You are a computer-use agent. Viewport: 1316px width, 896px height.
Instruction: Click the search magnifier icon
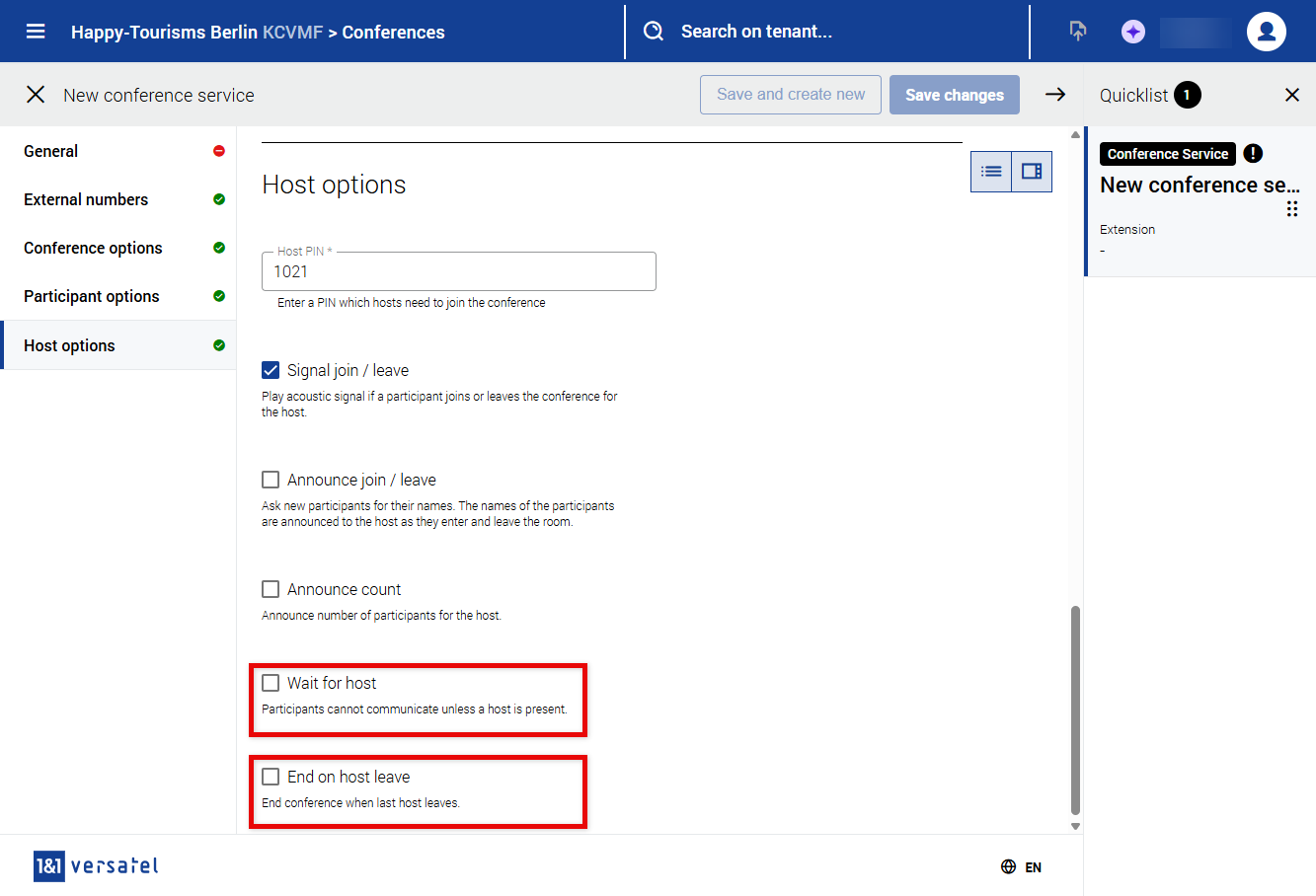pos(654,32)
